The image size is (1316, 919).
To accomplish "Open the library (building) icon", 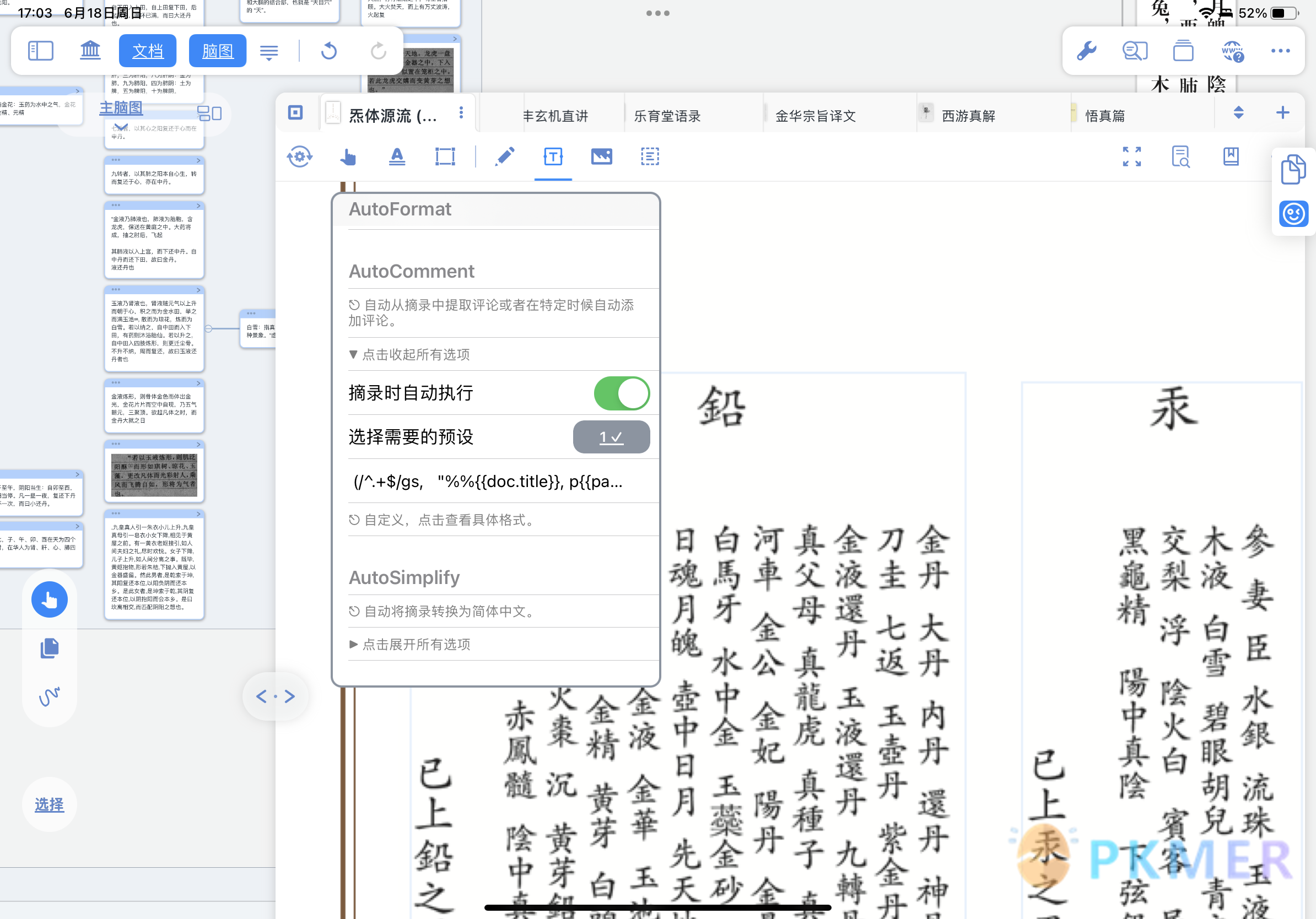I will [x=90, y=51].
